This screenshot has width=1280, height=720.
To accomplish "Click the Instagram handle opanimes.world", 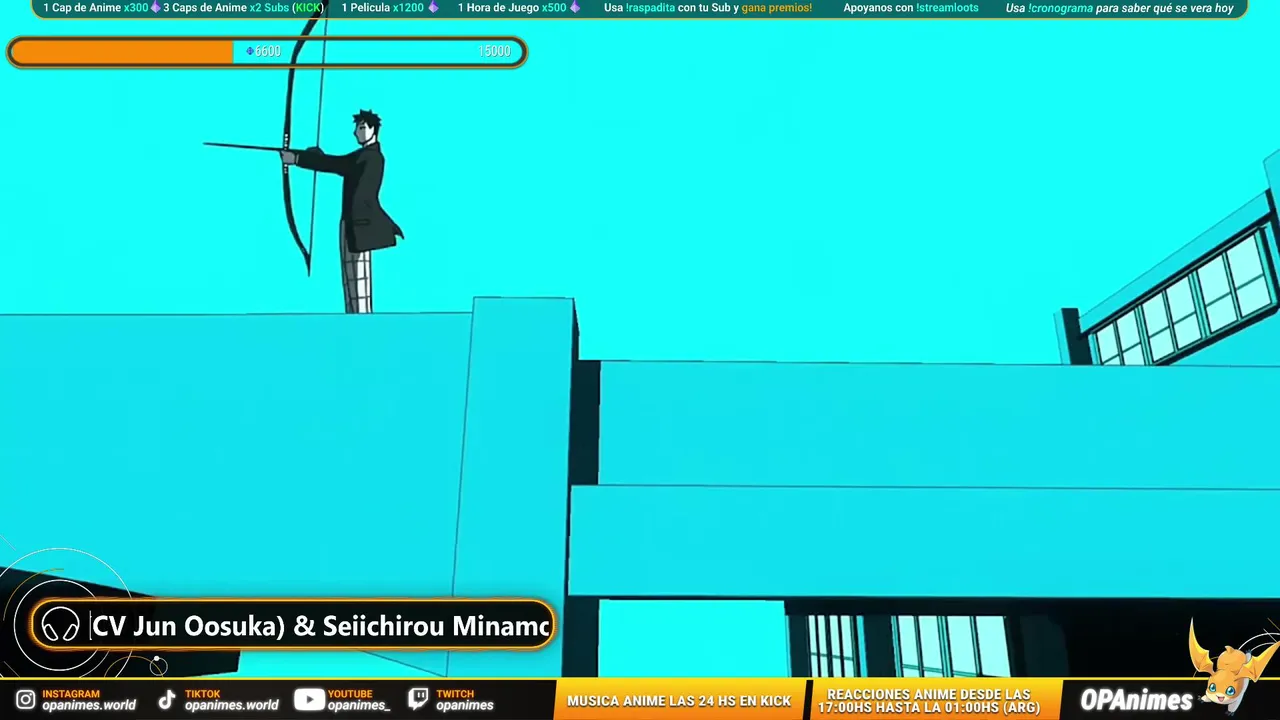I will 89,705.
